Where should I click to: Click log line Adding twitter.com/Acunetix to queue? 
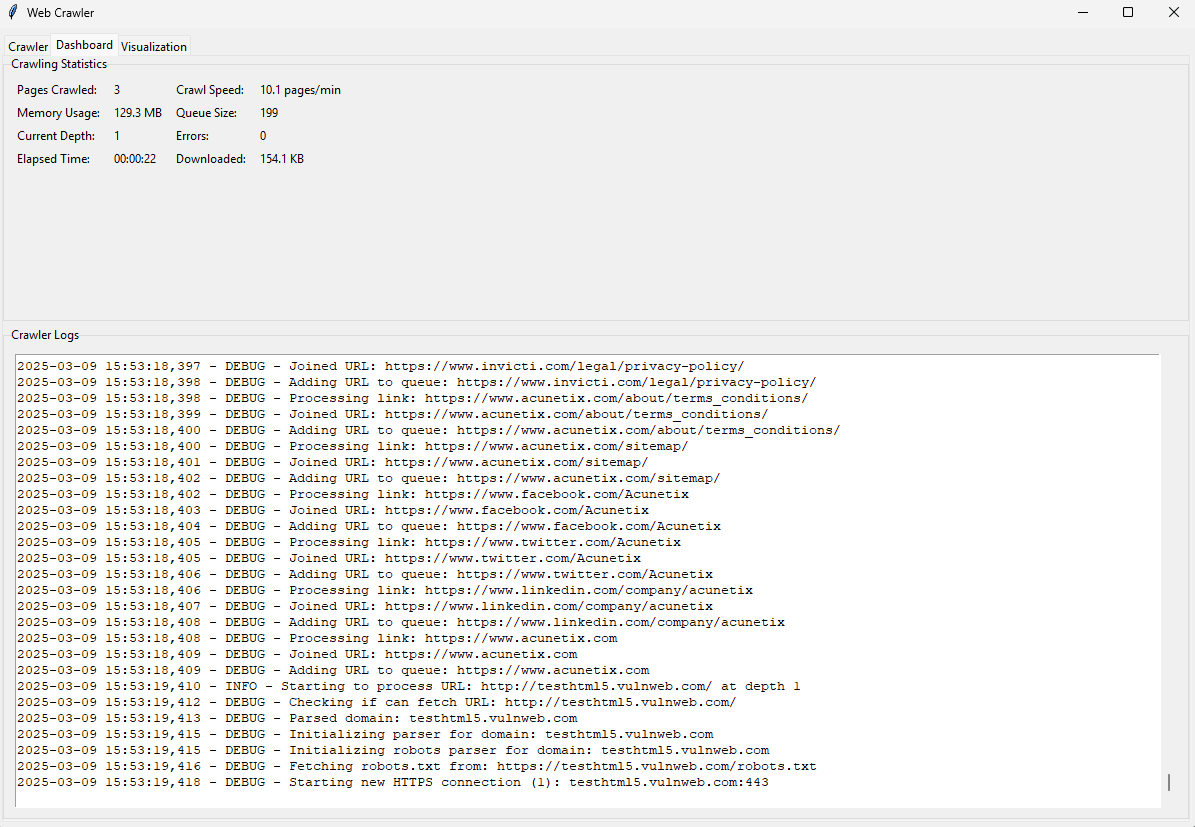(364, 574)
